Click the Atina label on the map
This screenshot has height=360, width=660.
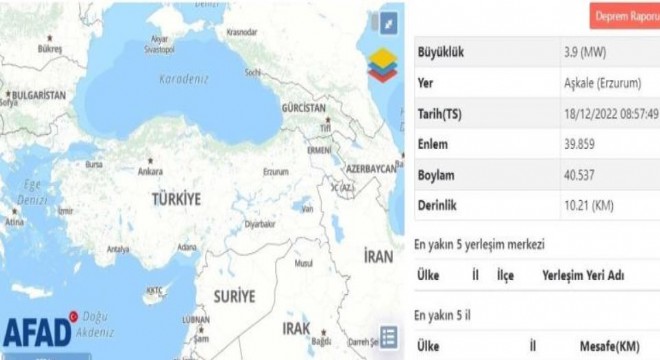(14, 221)
